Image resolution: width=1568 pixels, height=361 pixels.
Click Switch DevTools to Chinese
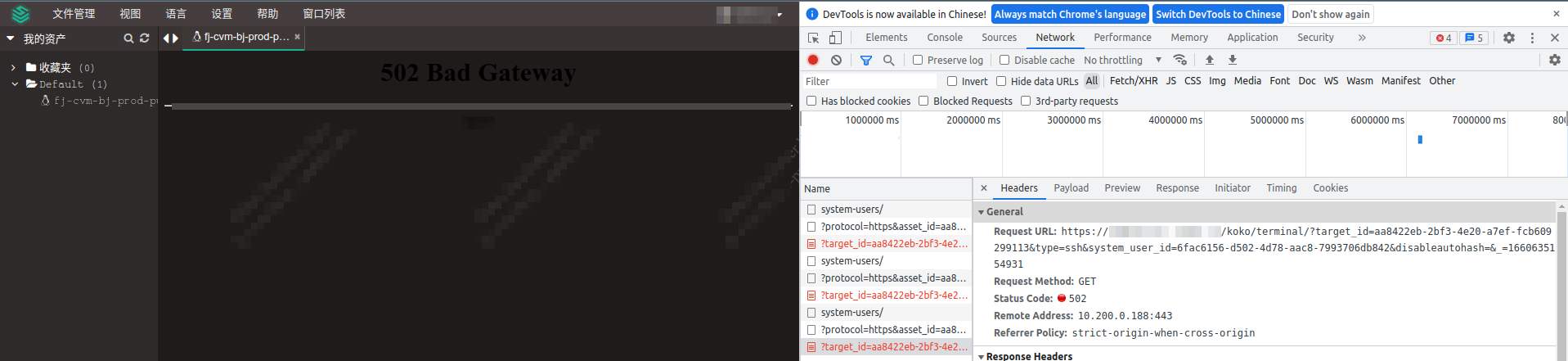tap(1219, 14)
